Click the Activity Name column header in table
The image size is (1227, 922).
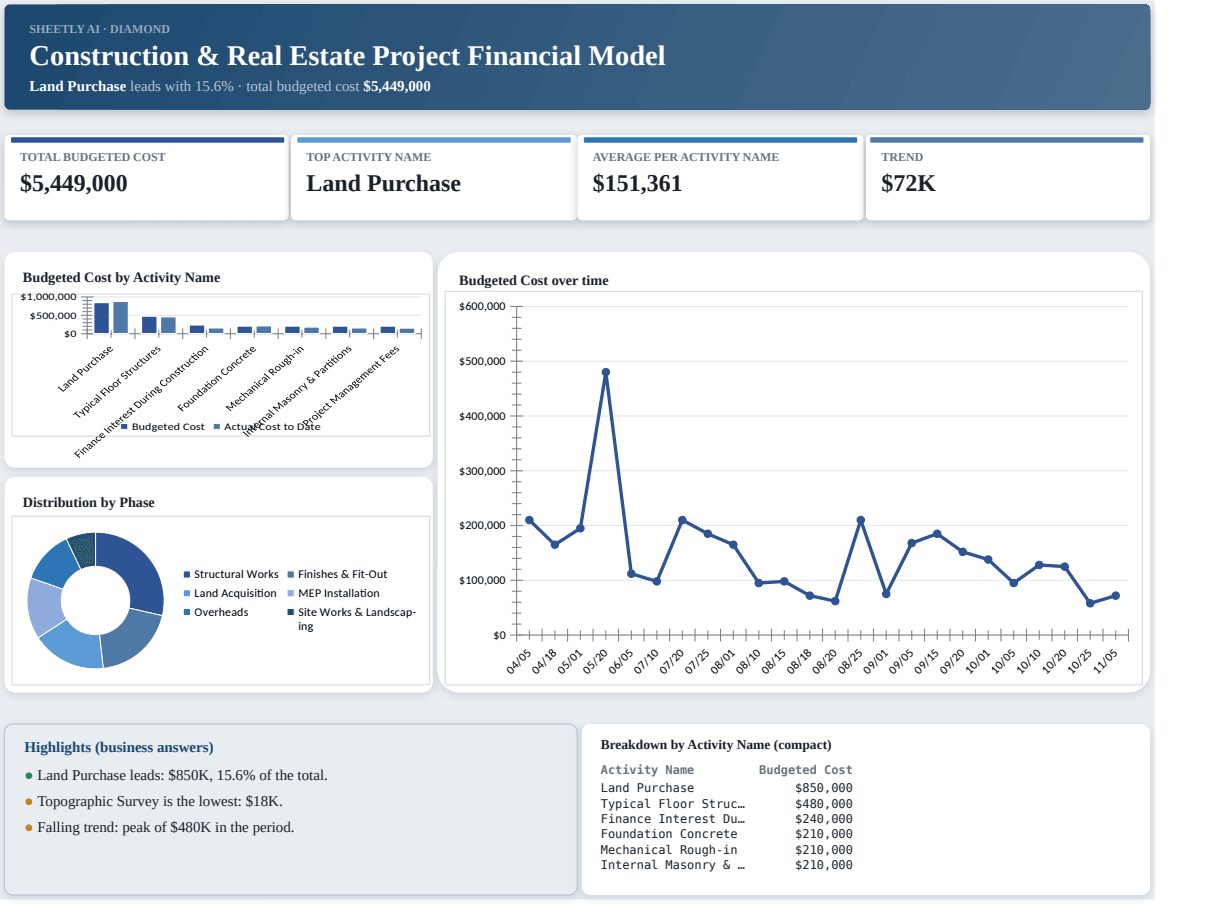click(647, 770)
